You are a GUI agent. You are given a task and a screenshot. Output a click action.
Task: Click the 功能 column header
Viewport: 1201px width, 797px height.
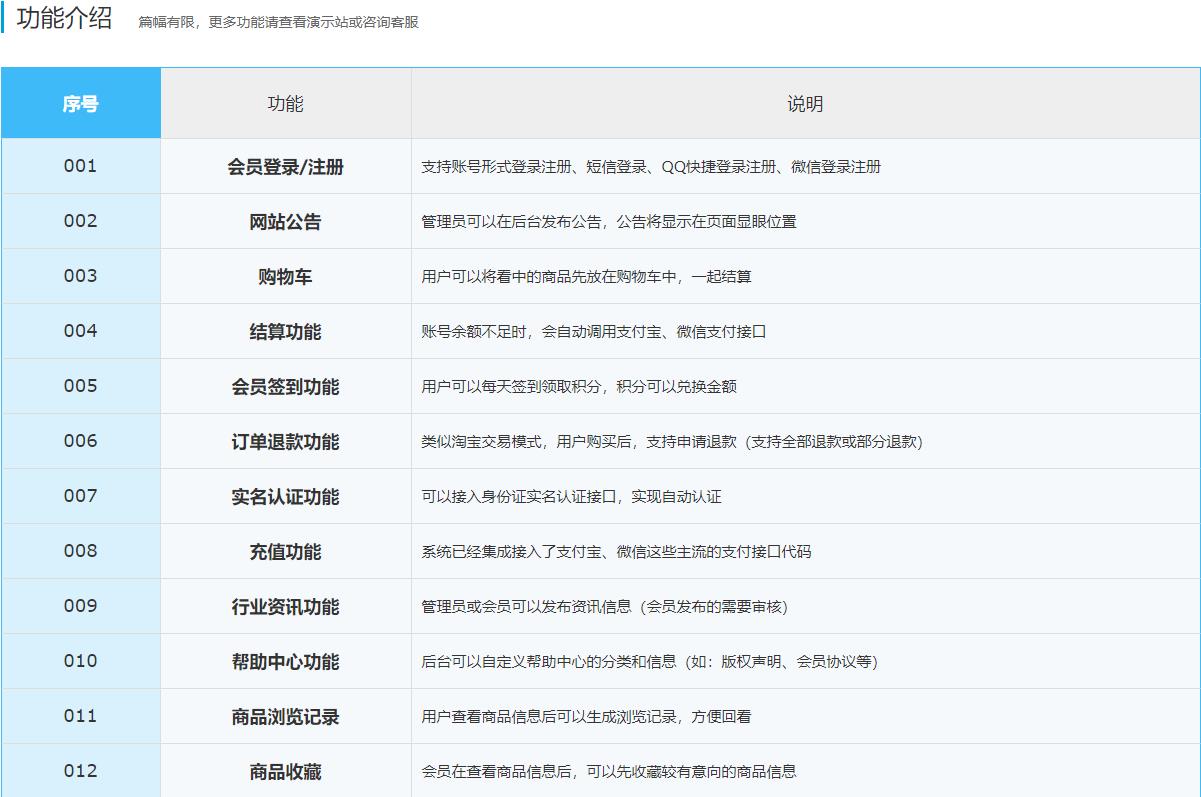coord(286,103)
